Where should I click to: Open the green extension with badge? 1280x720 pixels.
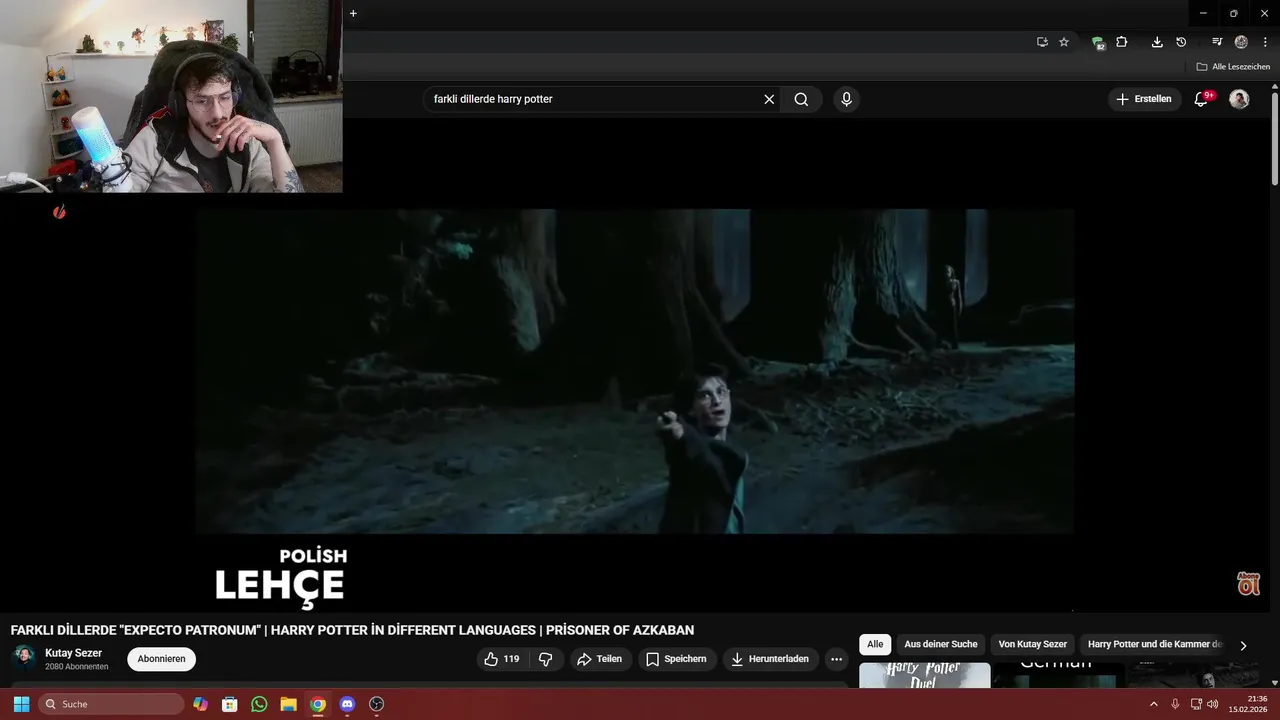click(x=1098, y=42)
